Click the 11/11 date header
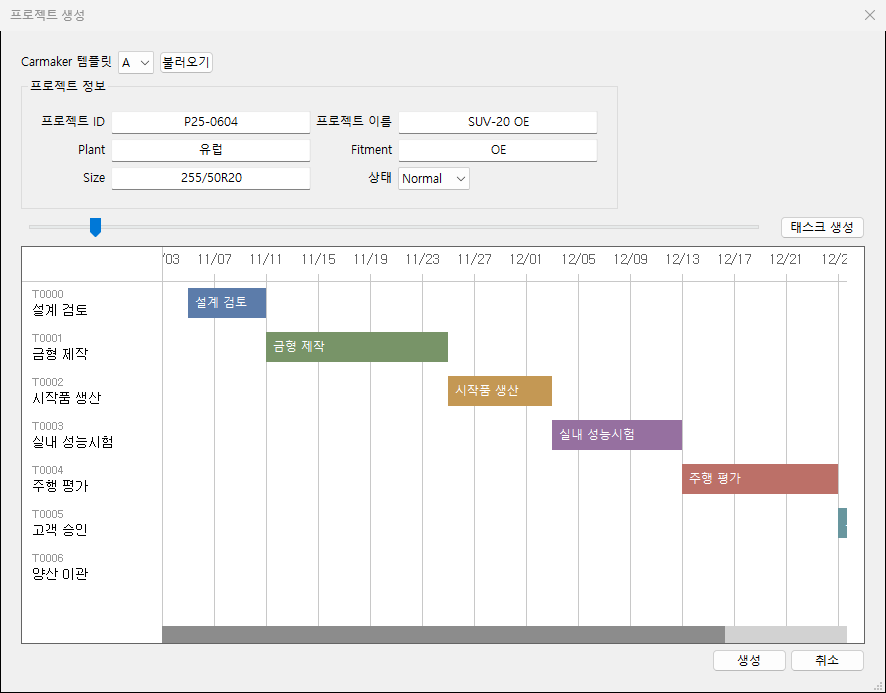 point(266,259)
